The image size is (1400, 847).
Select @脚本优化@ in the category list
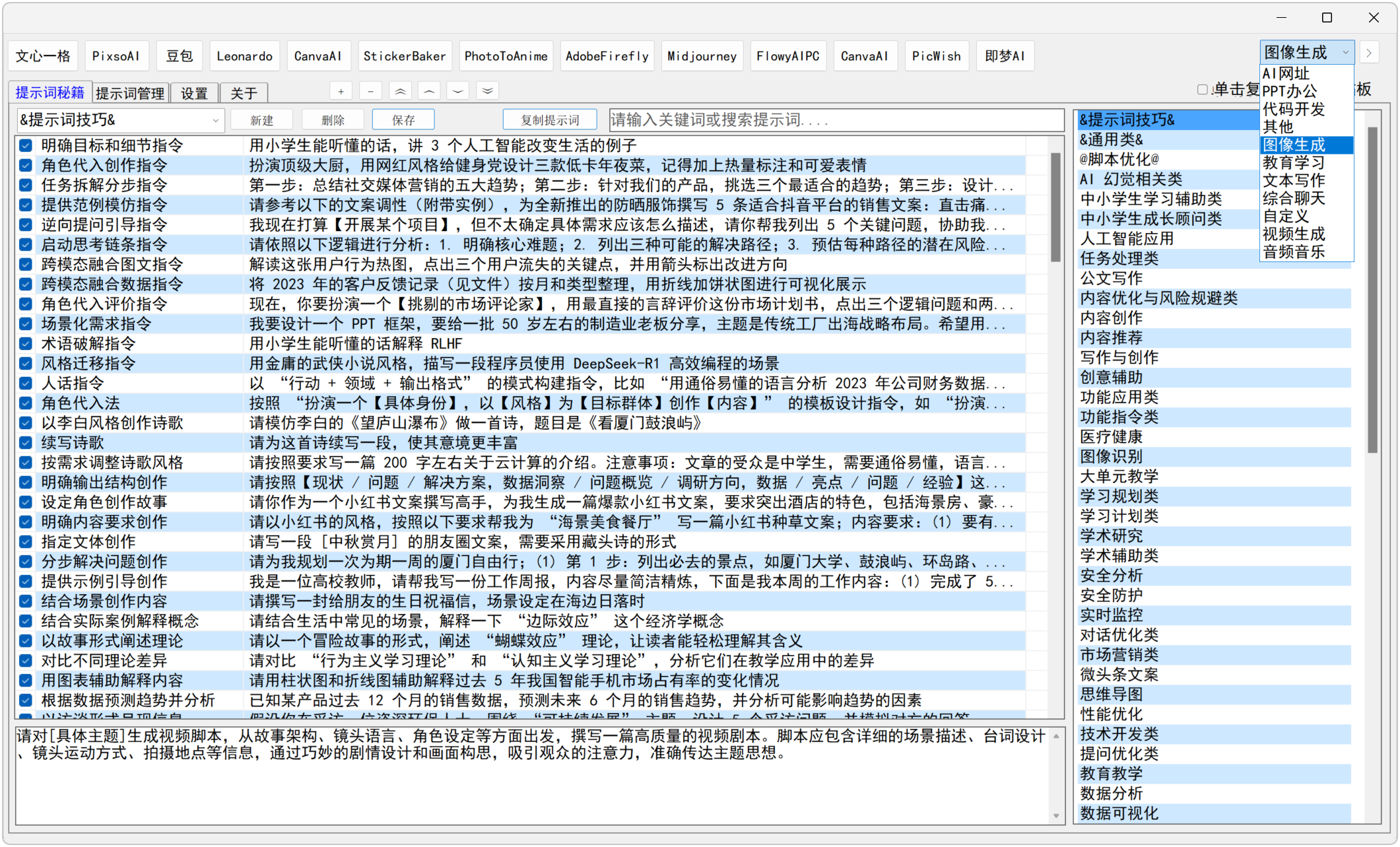[1168, 160]
